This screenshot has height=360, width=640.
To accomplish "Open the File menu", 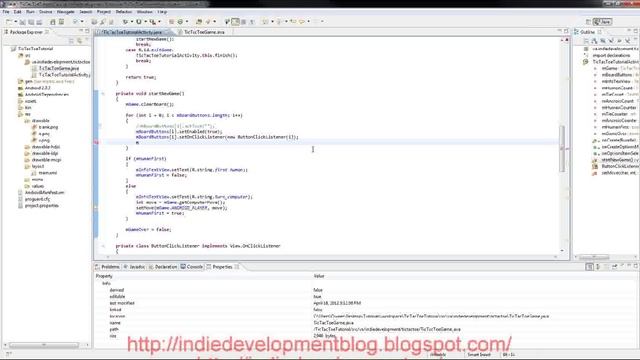I will tap(6, 12).
